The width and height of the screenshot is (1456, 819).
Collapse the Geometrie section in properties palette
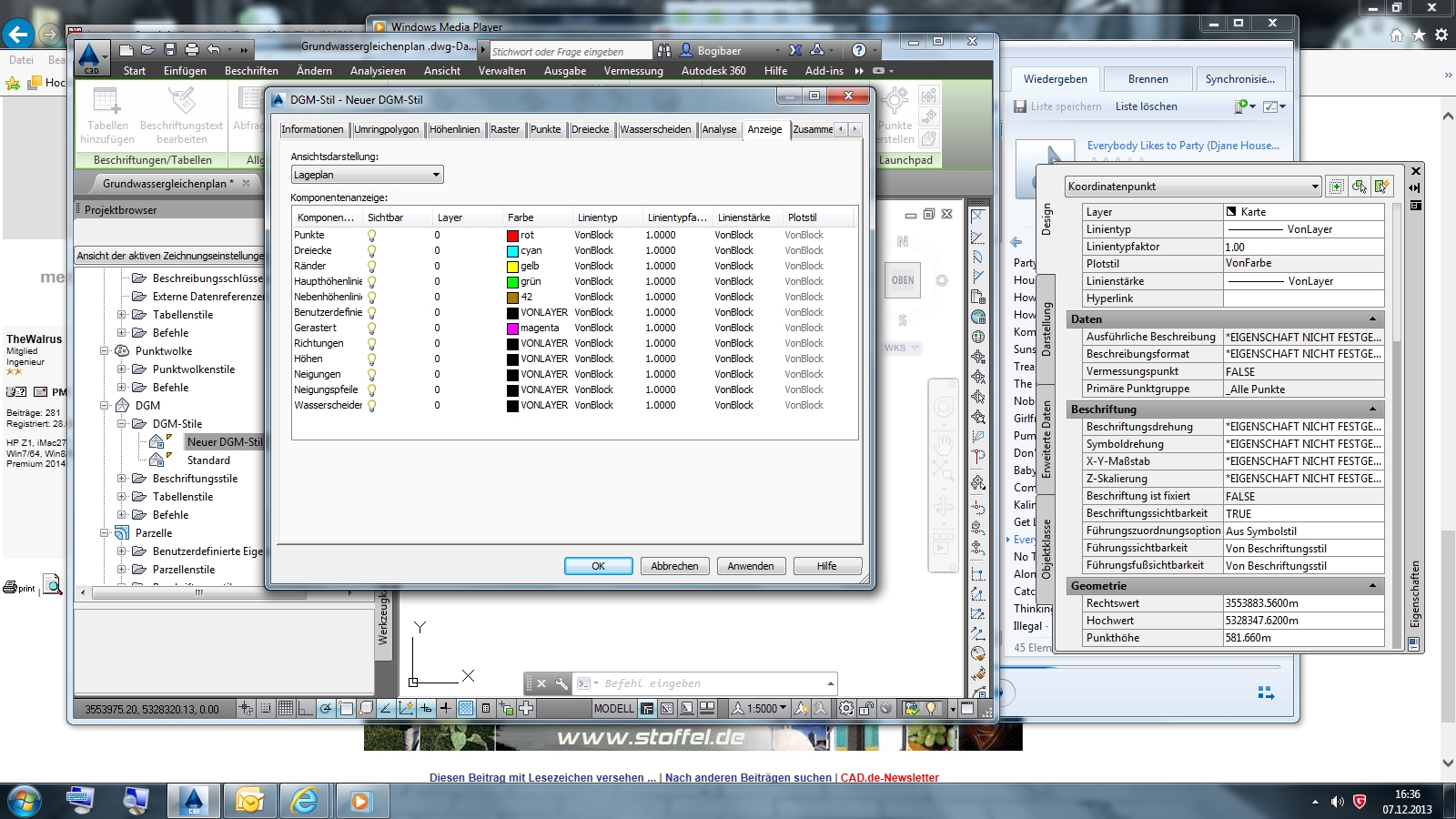click(1372, 586)
